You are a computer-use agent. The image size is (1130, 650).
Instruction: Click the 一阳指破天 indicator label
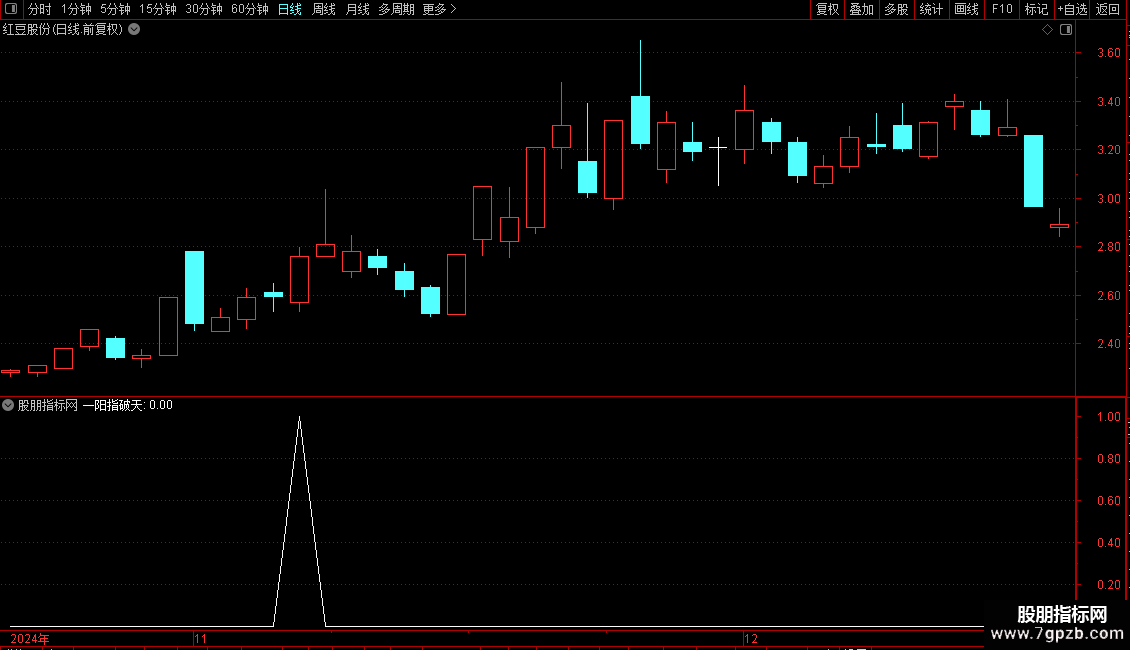click(x=114, y=405)
